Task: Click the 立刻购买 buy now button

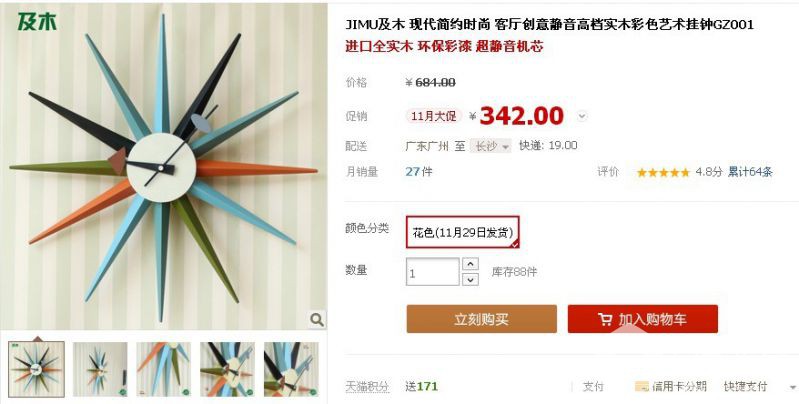Action: (482, 319)
